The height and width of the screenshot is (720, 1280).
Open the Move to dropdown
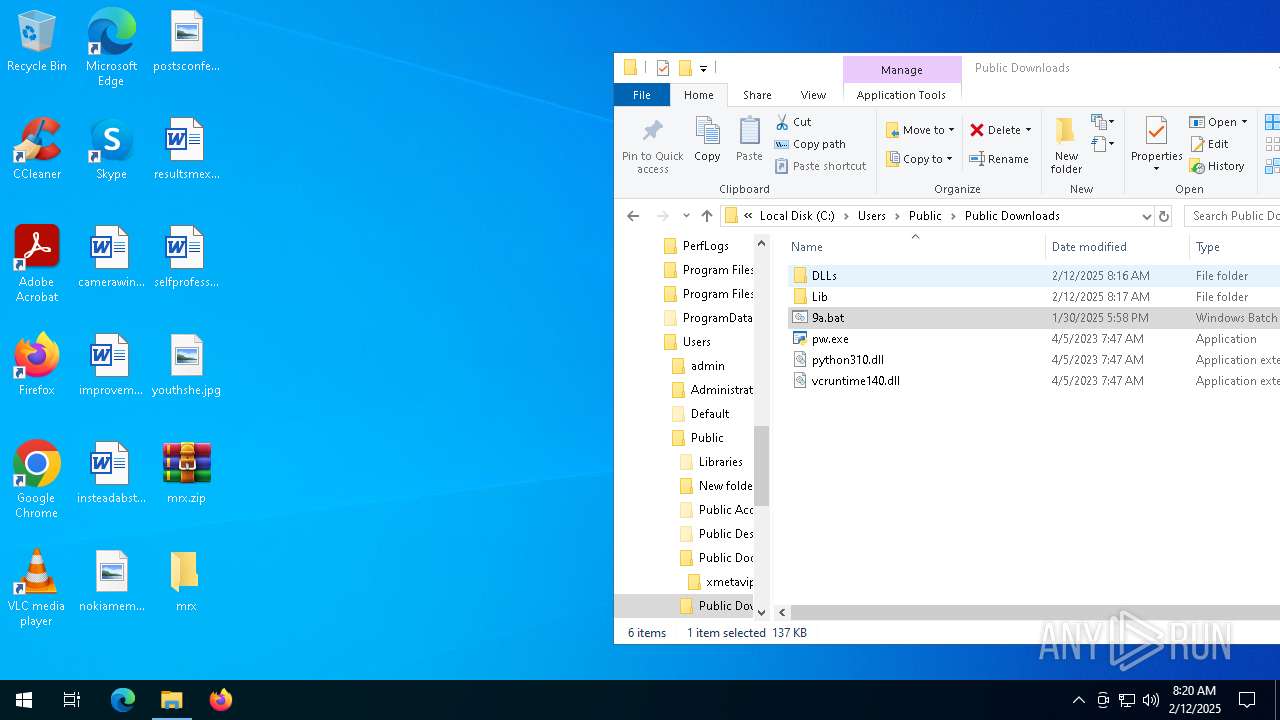coord(920,130)
